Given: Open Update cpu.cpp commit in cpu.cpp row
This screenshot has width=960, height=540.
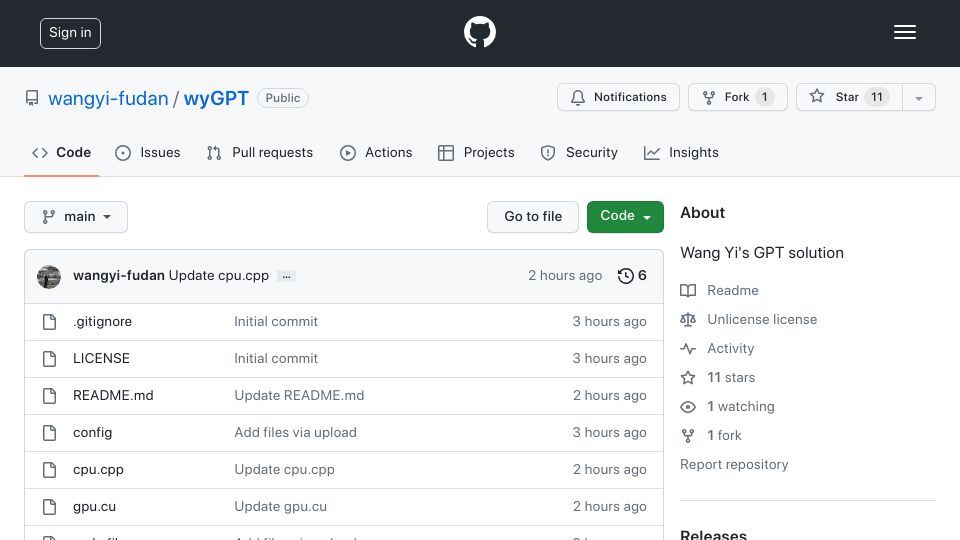Looking at the screenshot, I should coord(285,470).
